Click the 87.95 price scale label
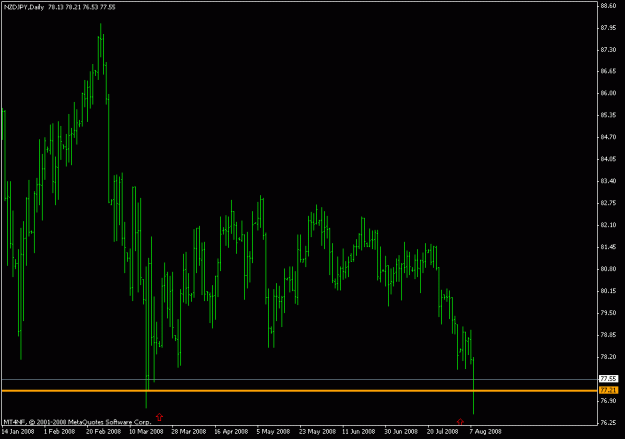The width and height of the screenshot is (625, 439). [608, 28]
